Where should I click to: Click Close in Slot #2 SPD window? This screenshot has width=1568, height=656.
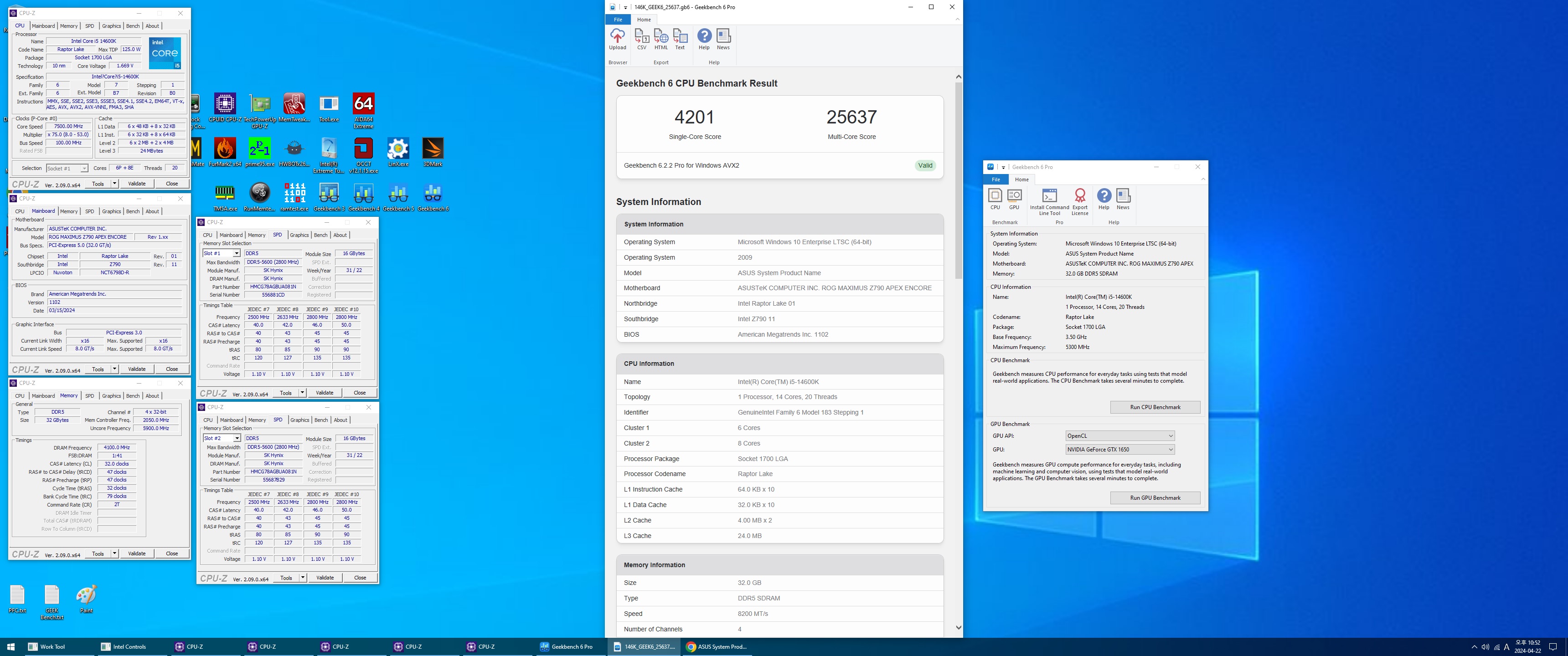(x=360, y=578)
